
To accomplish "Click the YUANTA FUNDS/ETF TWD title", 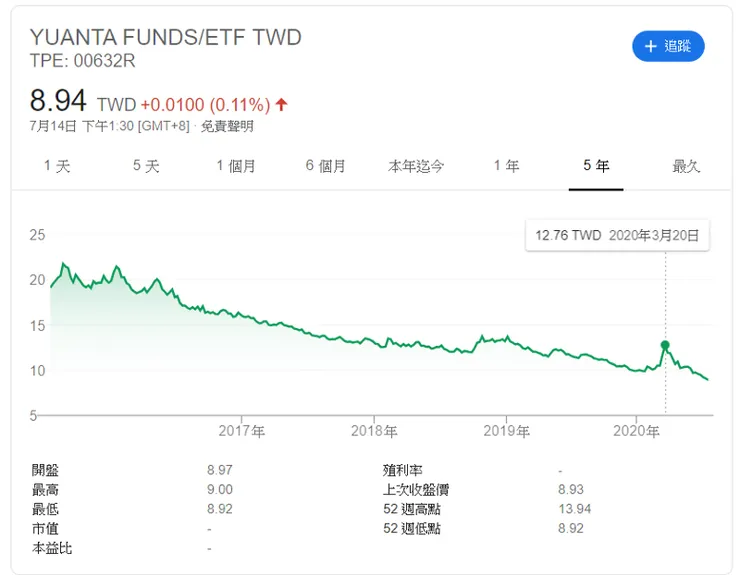I will [x=165, y=38].
